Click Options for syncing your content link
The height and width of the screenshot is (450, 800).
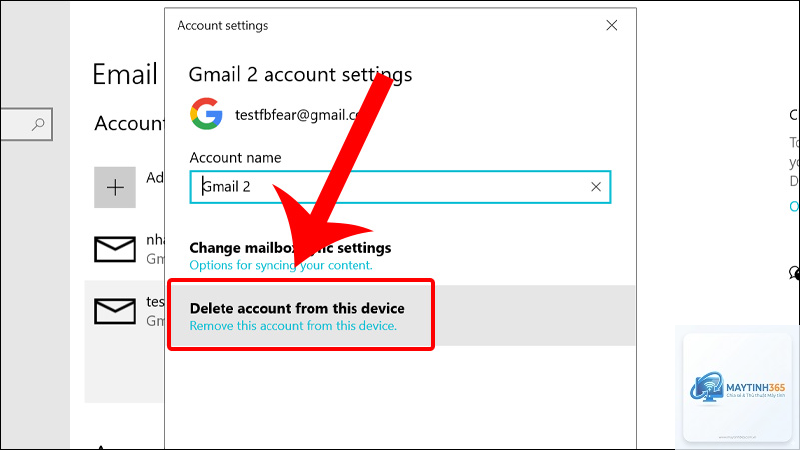[281, 265]
